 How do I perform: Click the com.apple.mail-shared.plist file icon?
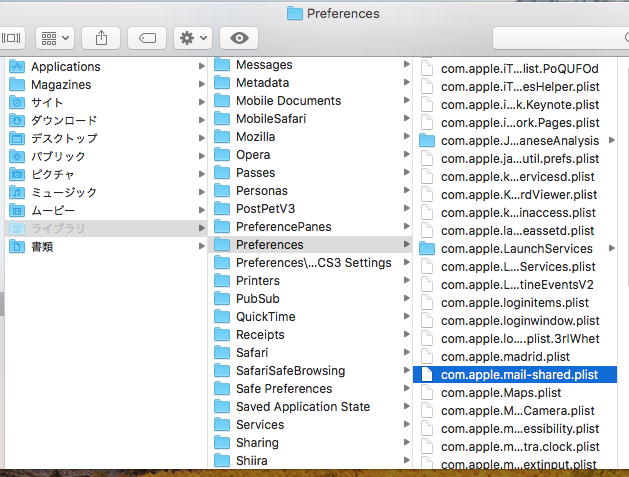[x=427, y=375]
